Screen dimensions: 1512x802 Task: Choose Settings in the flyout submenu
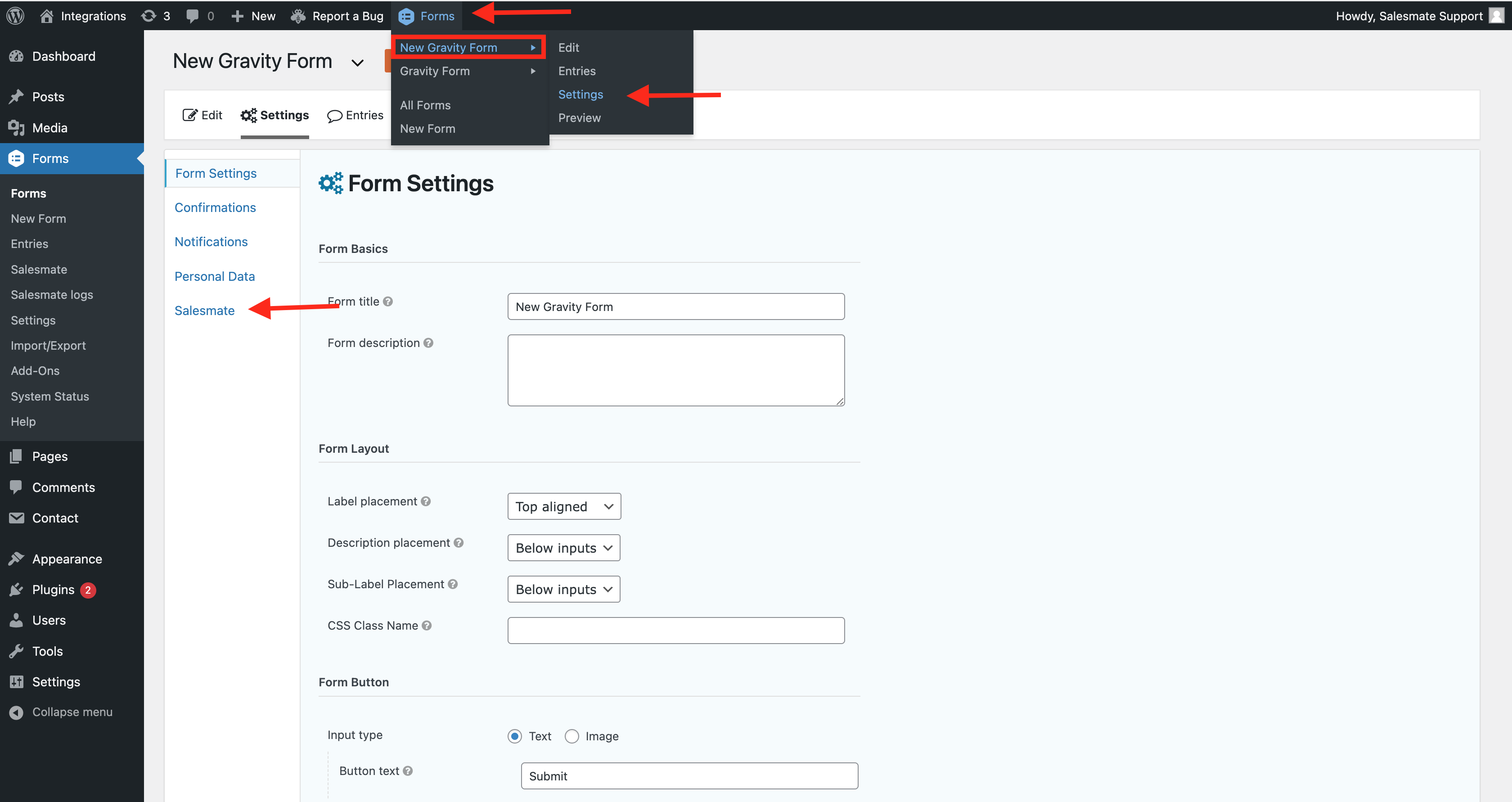580,95
